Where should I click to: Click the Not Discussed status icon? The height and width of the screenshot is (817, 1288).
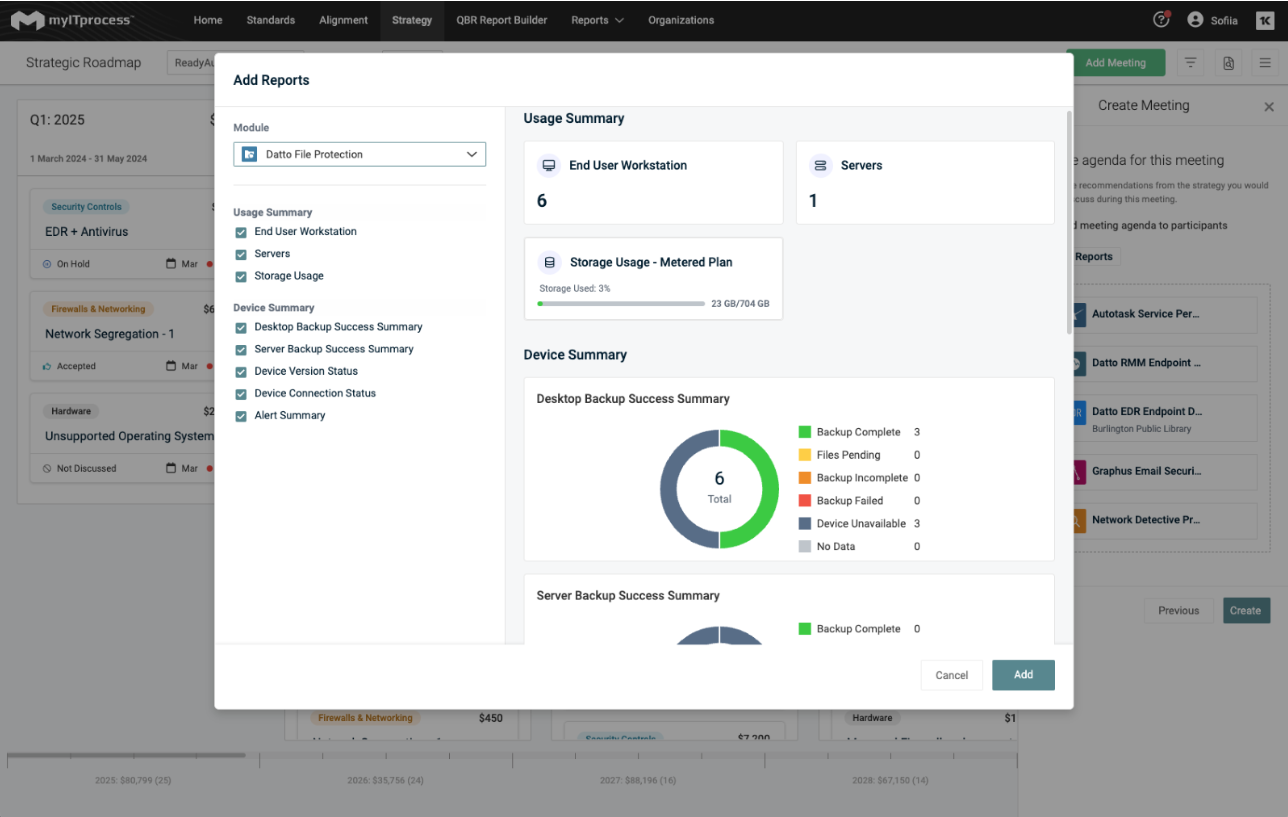point(47,468)
